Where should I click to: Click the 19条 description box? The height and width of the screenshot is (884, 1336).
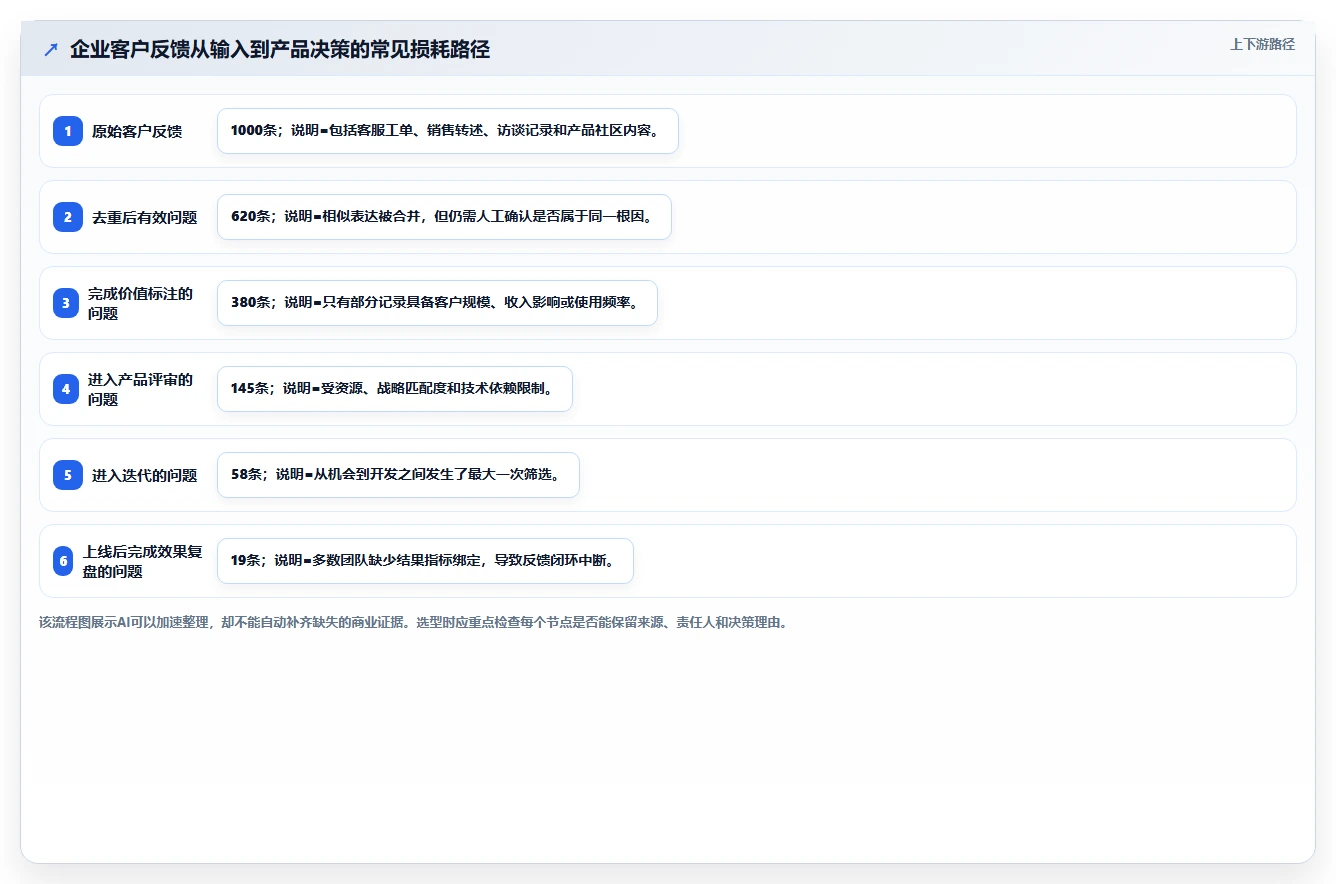pos(425,561)
